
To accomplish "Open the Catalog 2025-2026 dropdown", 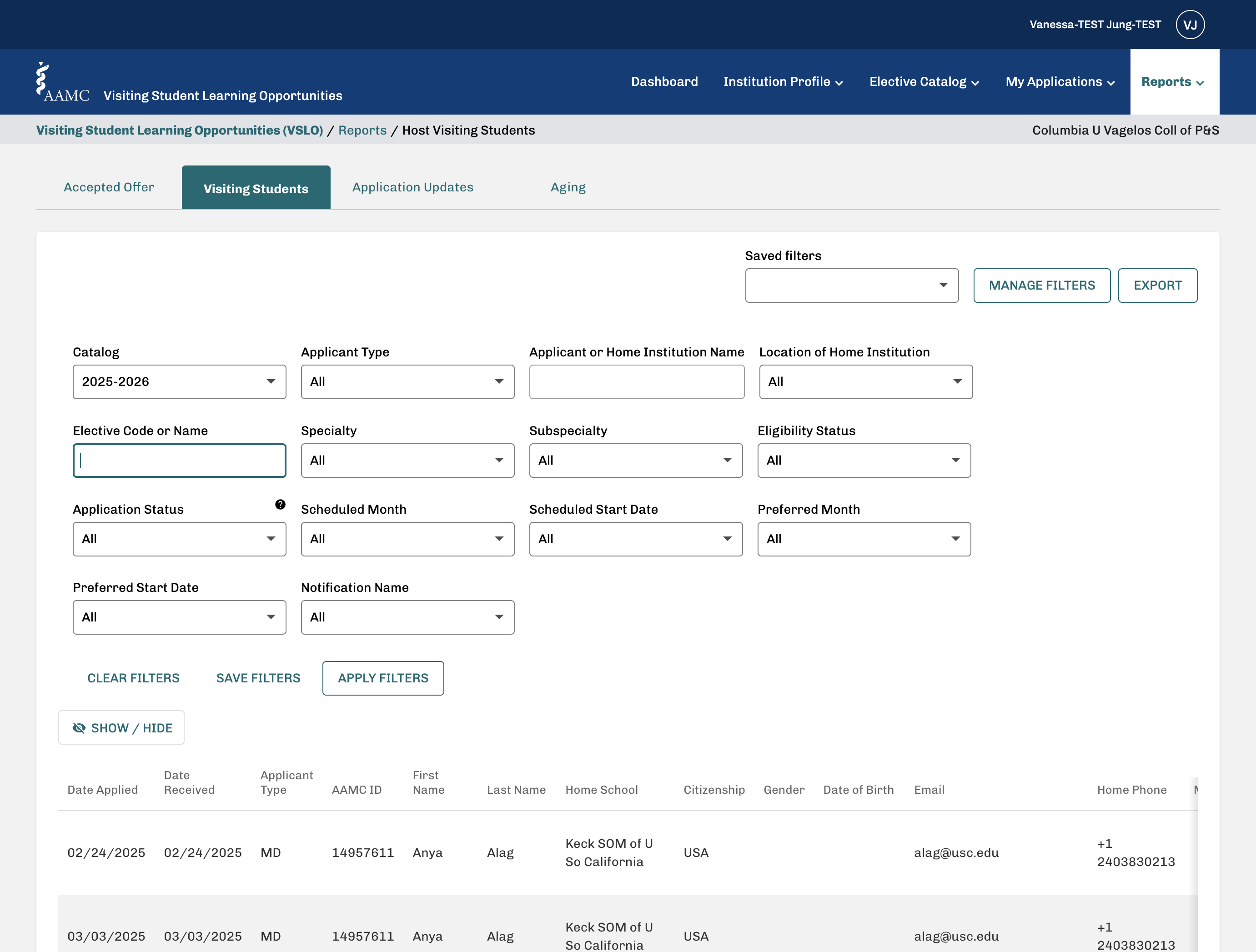I will tap(180, 381).
